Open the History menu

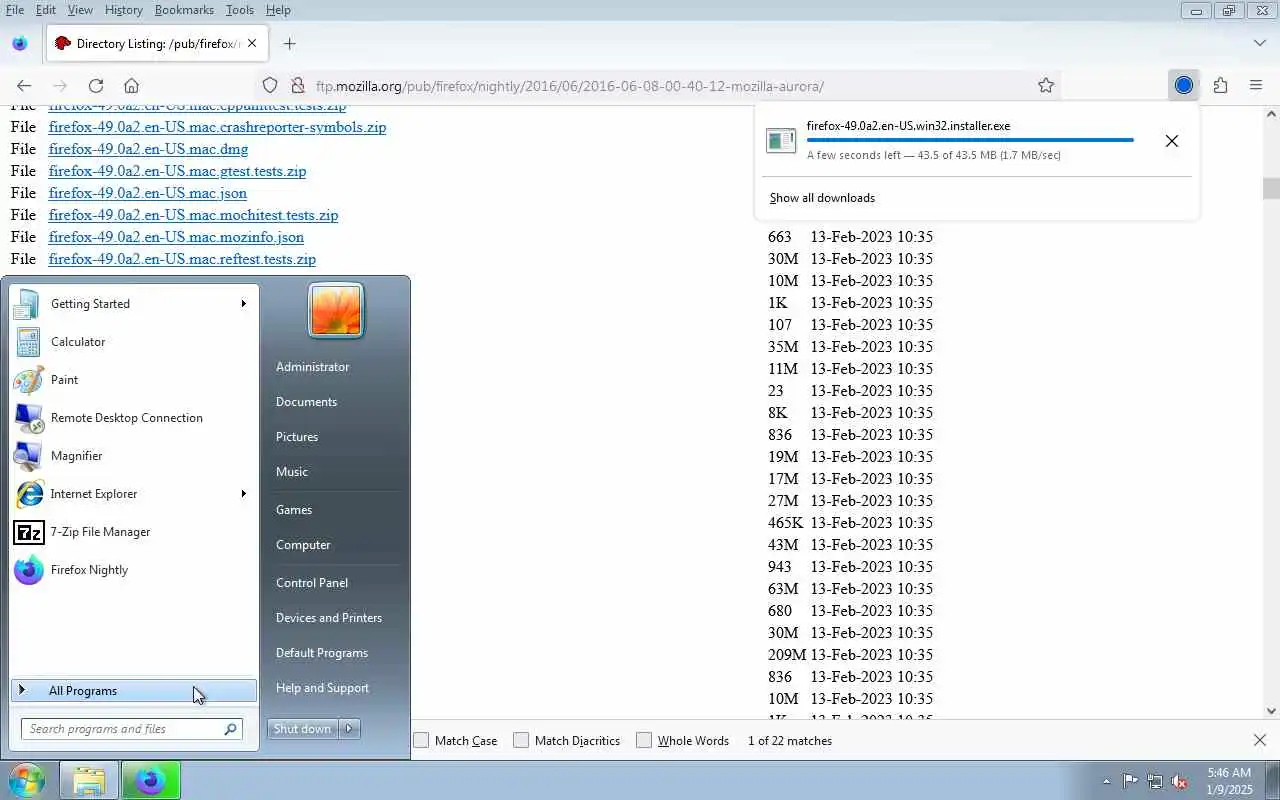pos(124,10)
